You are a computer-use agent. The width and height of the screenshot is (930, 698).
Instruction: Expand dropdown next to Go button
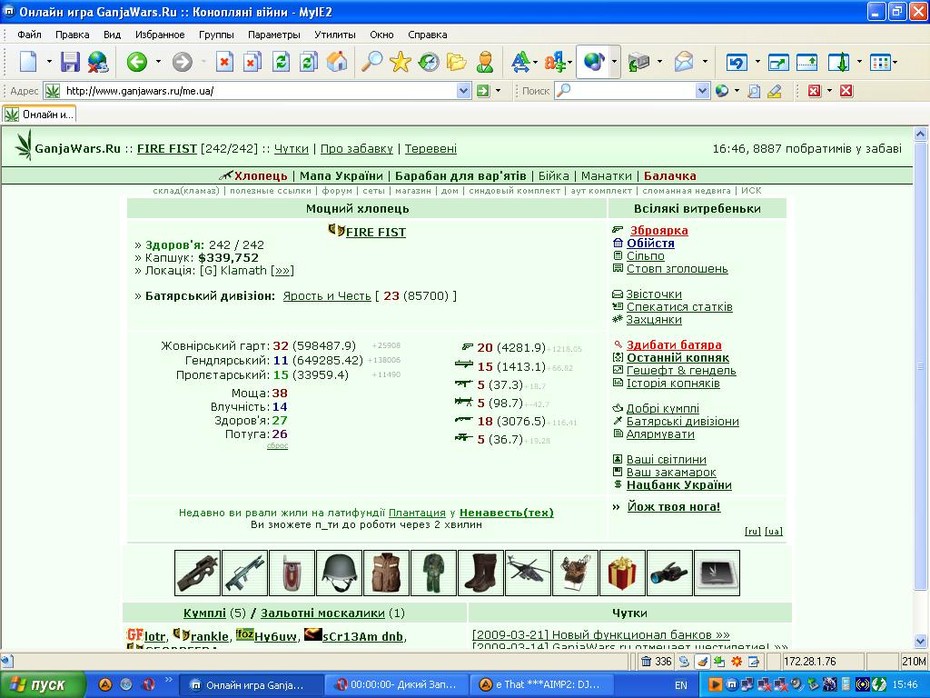coord(498,91)
